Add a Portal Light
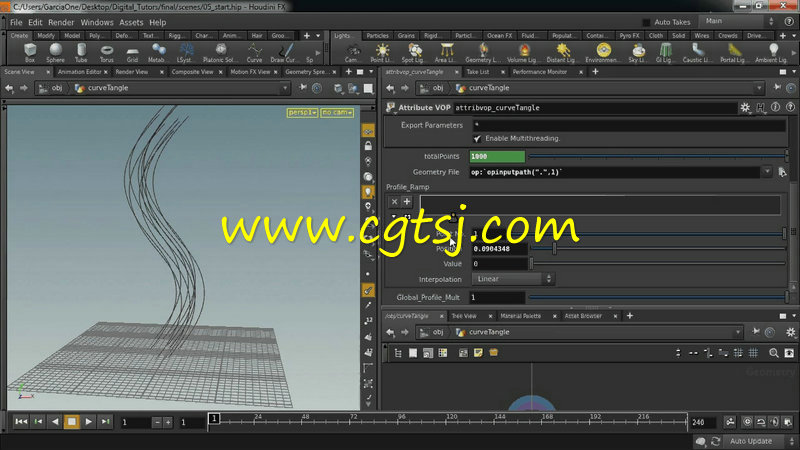The image size is (800, 450). [734, 52]
